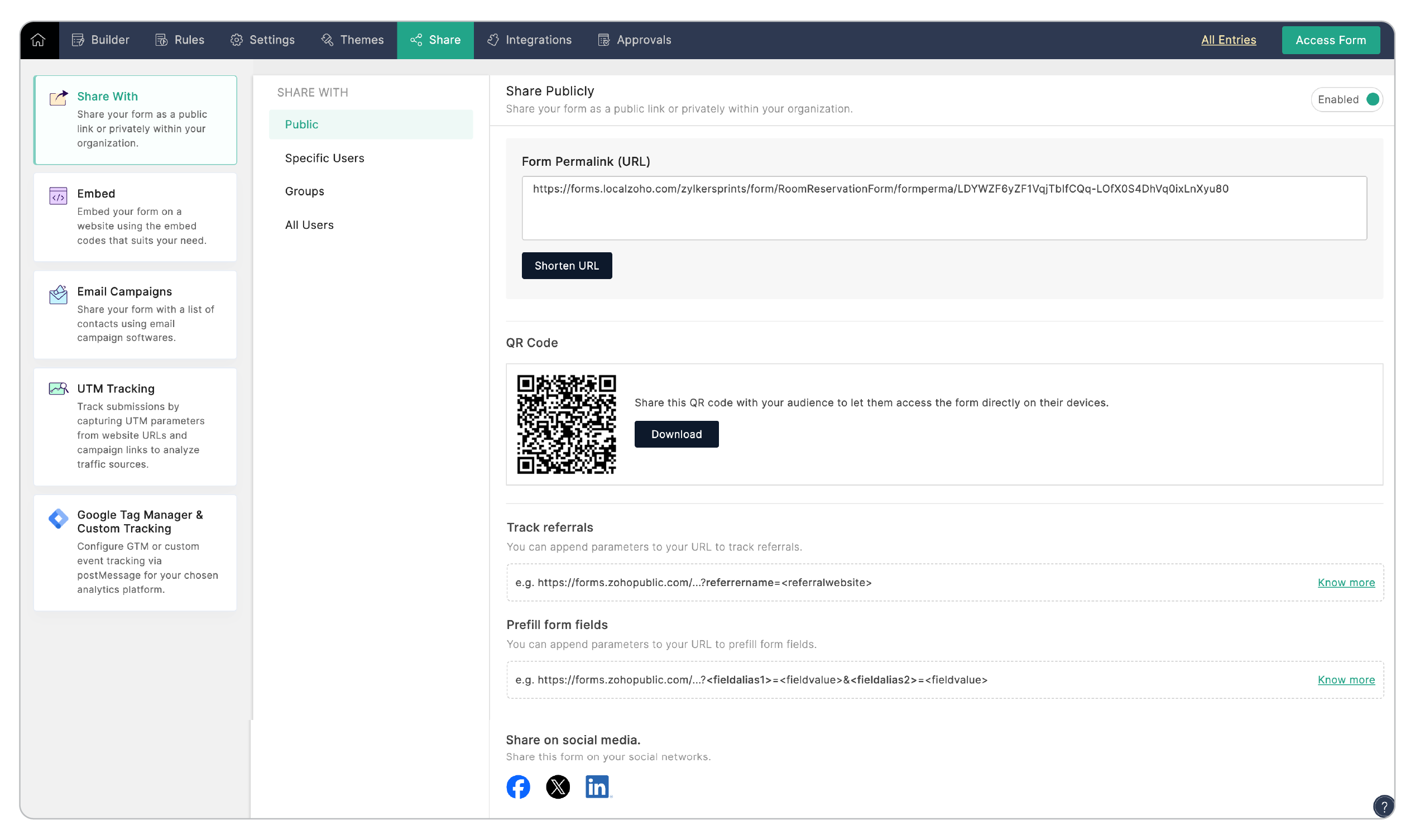Open the Email Campaigns card

135,314
